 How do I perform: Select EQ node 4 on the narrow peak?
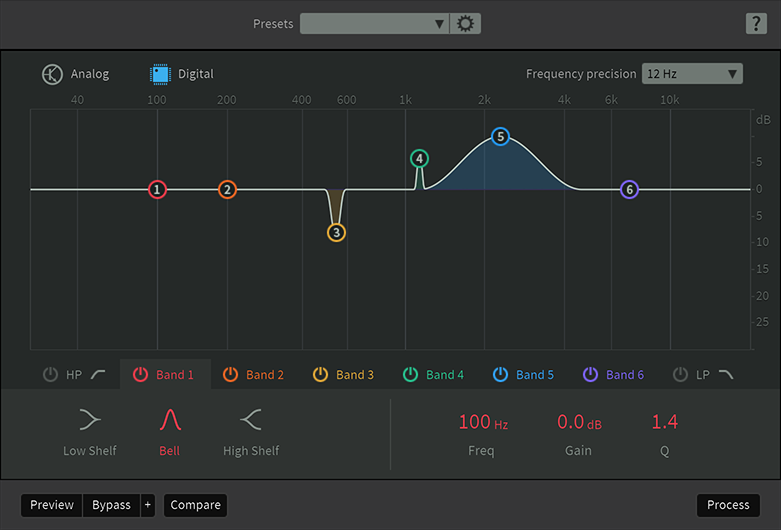click(419, 158)
